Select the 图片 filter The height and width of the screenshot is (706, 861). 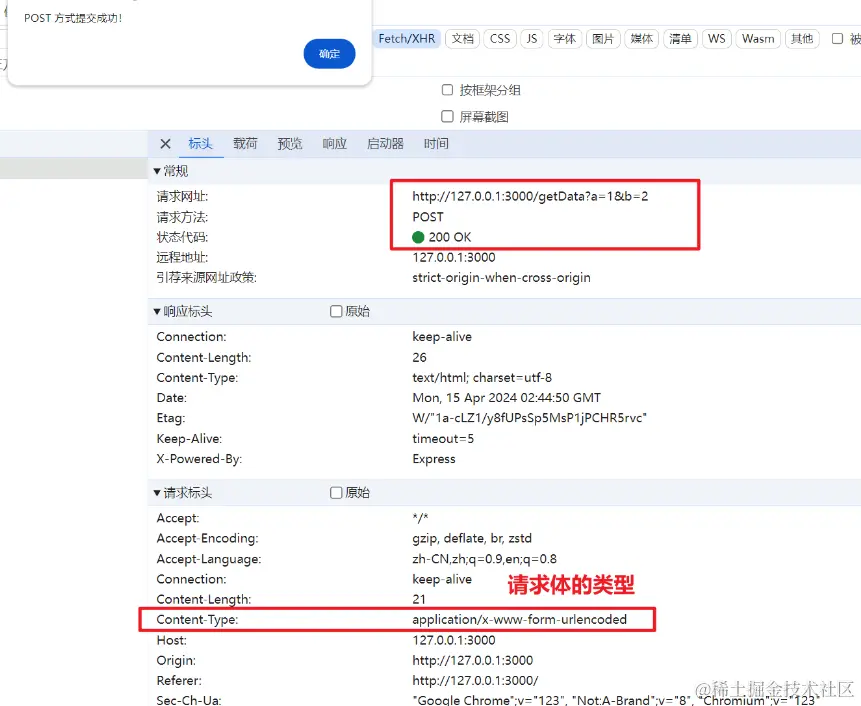coord(603,39)
